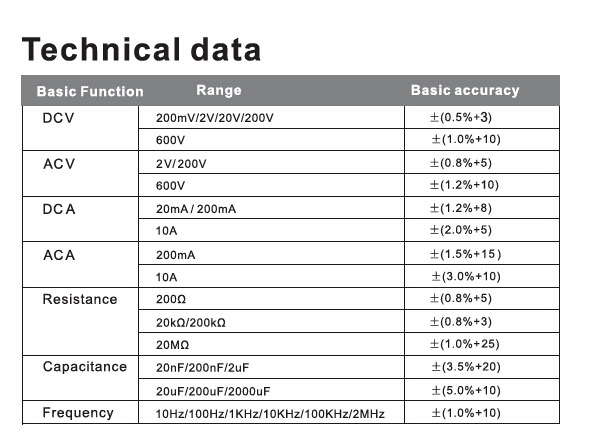This screenshot has height=446, width=599.
Task: Click the ±(2.0%+5) accuracy value
Action: [461, 230]
